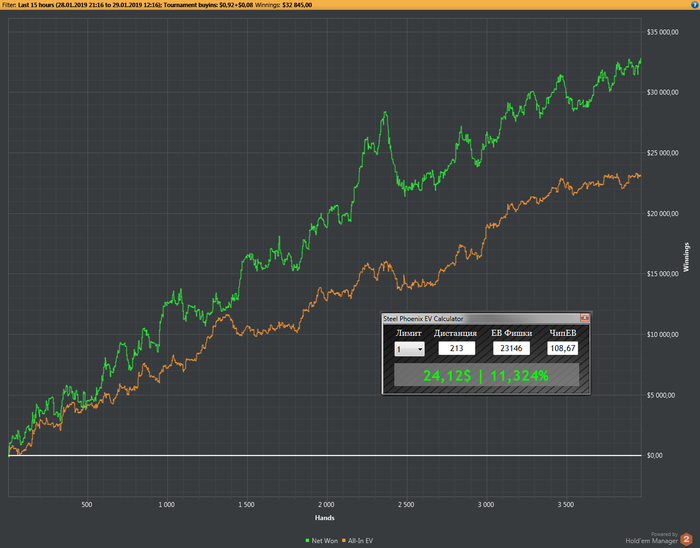Click the $10 000,00 axis label
This screenshot has width=700, height=548.
pos(662,334)
